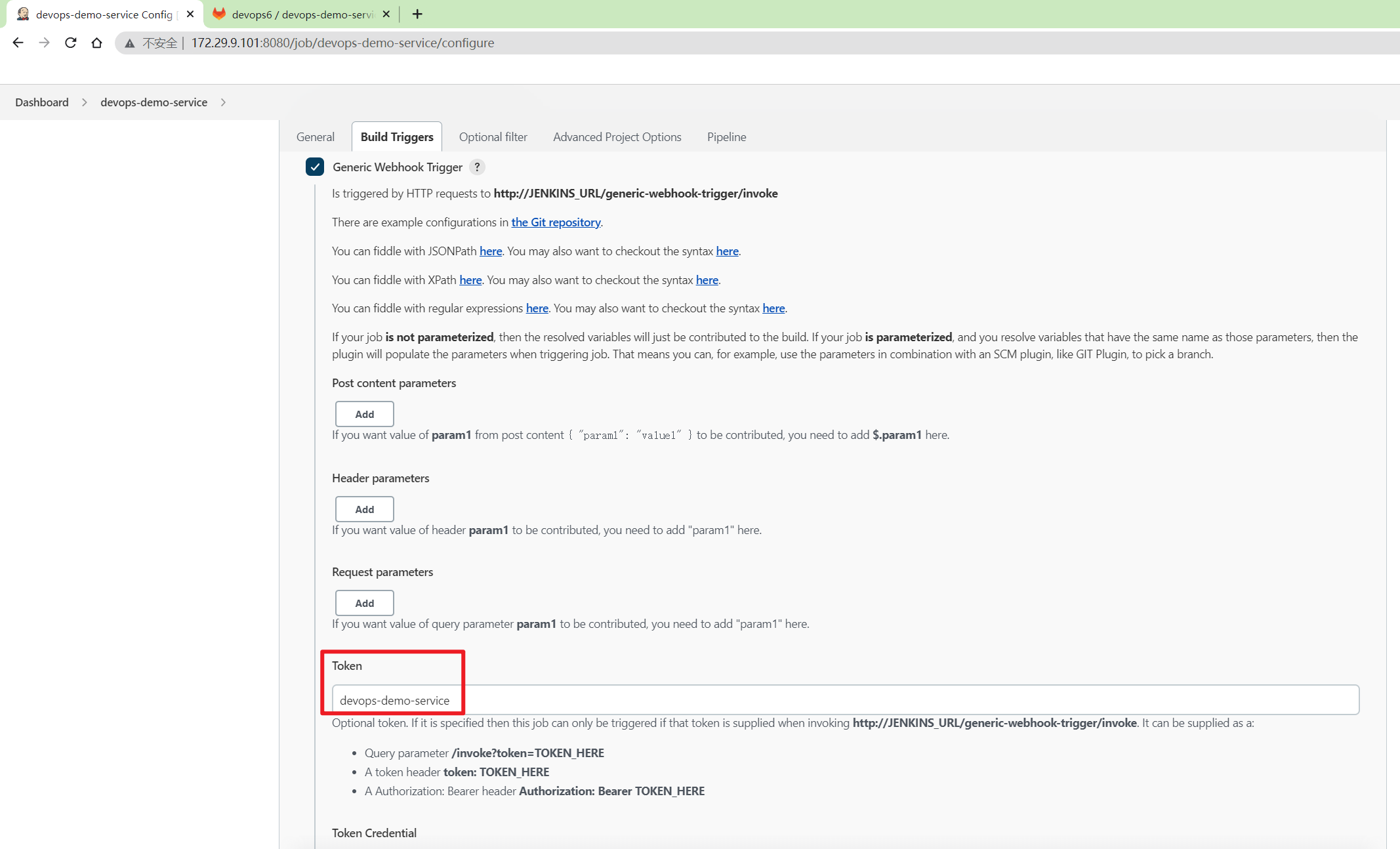Select the Build Triggers tab

pos(397,137)
